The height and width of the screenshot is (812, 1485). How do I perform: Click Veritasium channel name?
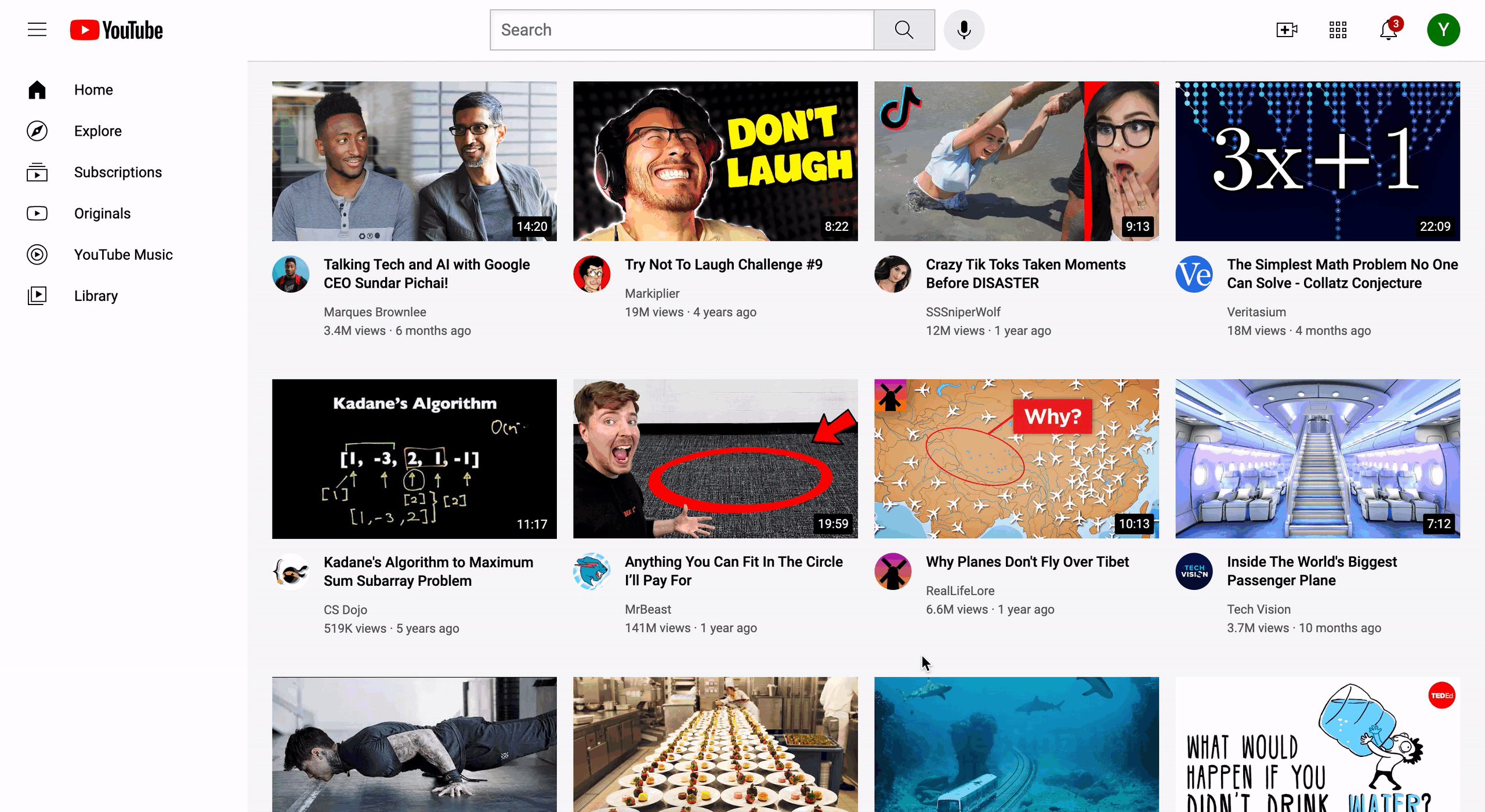tap(1256, 312)
